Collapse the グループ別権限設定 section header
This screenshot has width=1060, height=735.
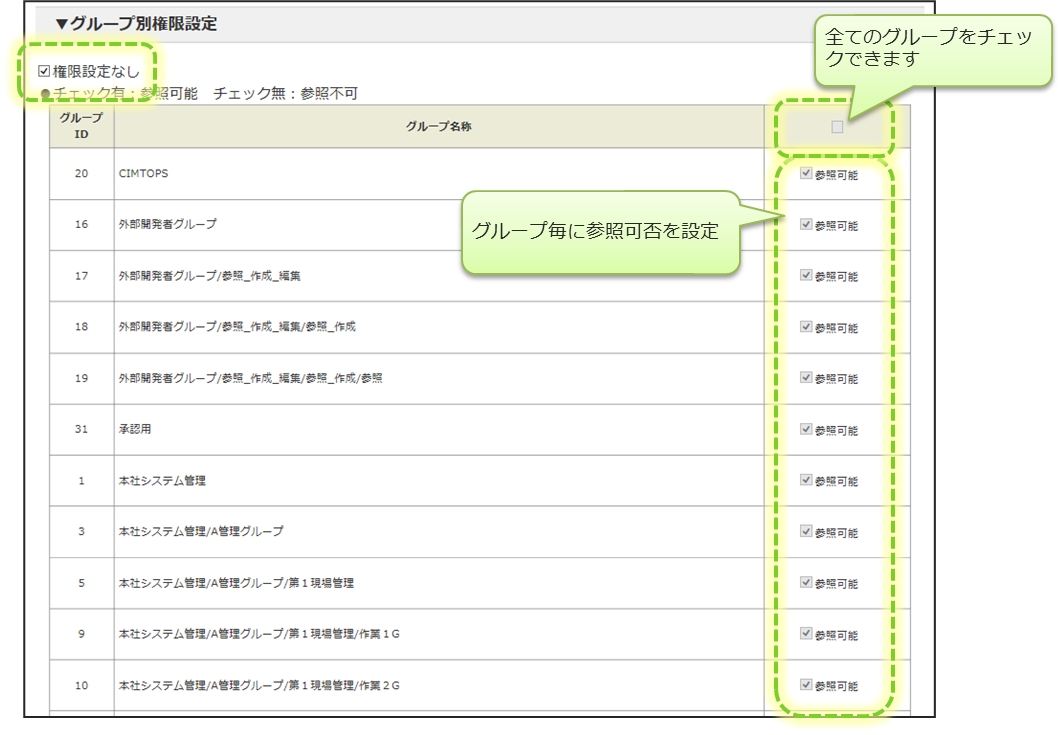click(136, 24)
